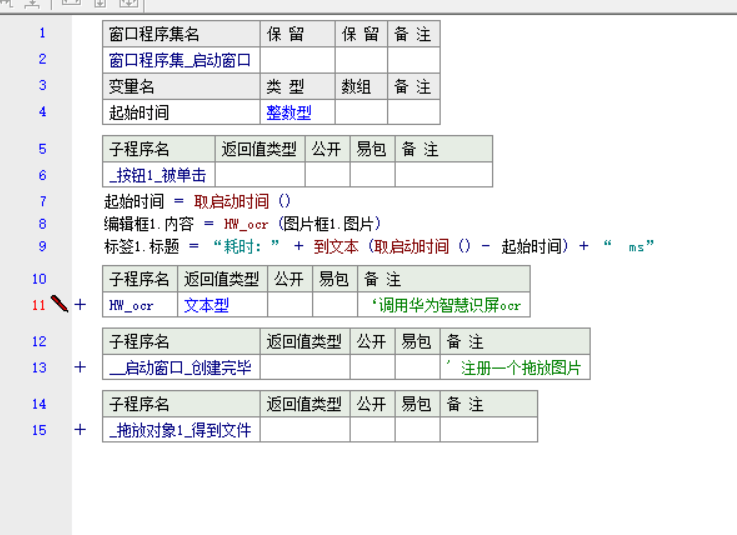Click the “耗时:” string literal

(x=247, y=246)
